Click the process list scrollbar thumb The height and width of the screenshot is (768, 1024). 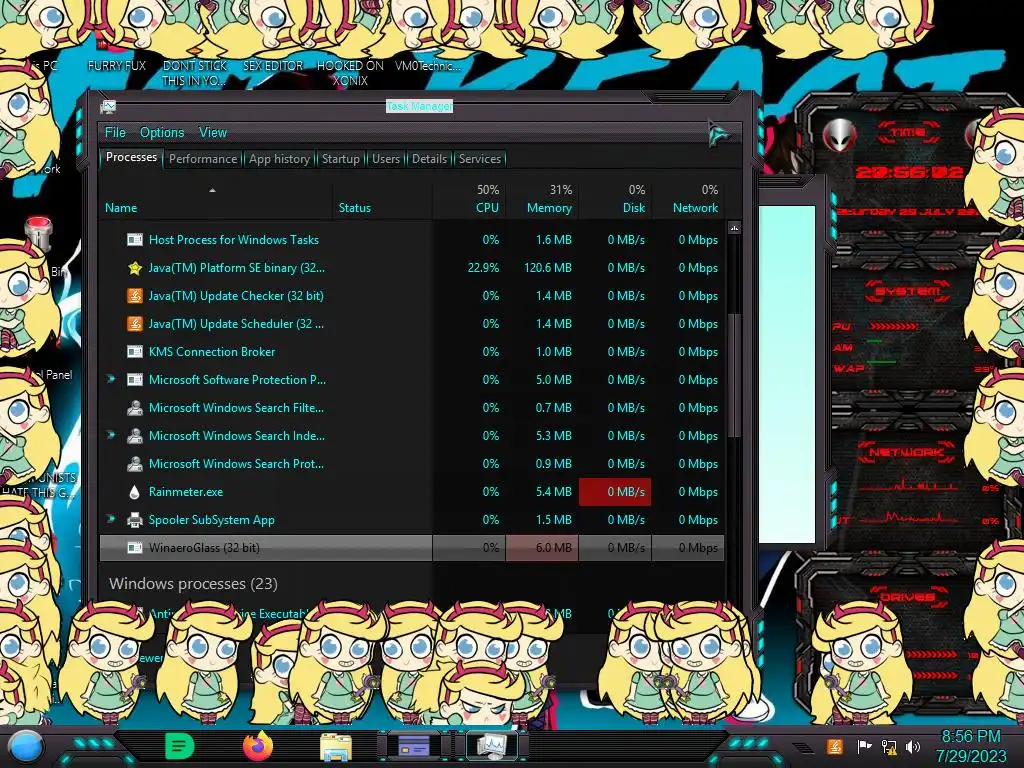pyautogui.click(x=734, y=374)
